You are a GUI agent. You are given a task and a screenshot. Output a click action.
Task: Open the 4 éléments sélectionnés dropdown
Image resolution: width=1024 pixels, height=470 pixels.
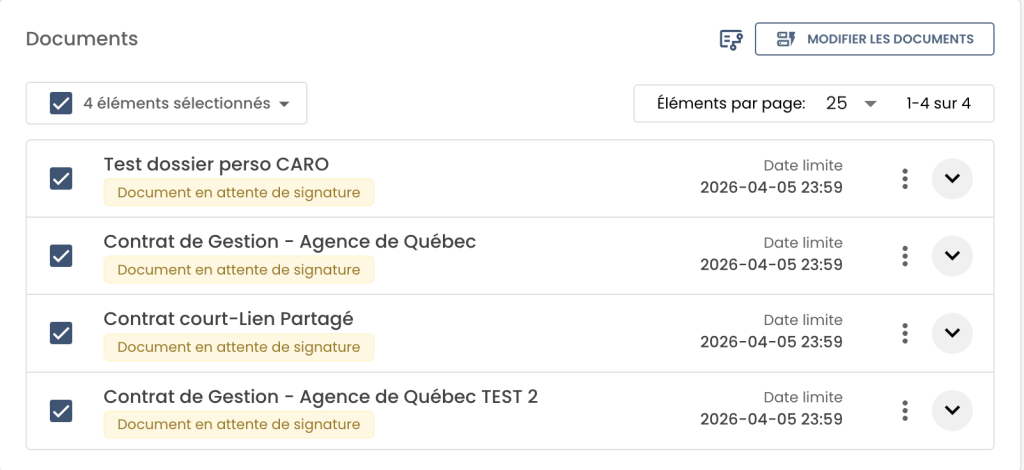point(284,104)
